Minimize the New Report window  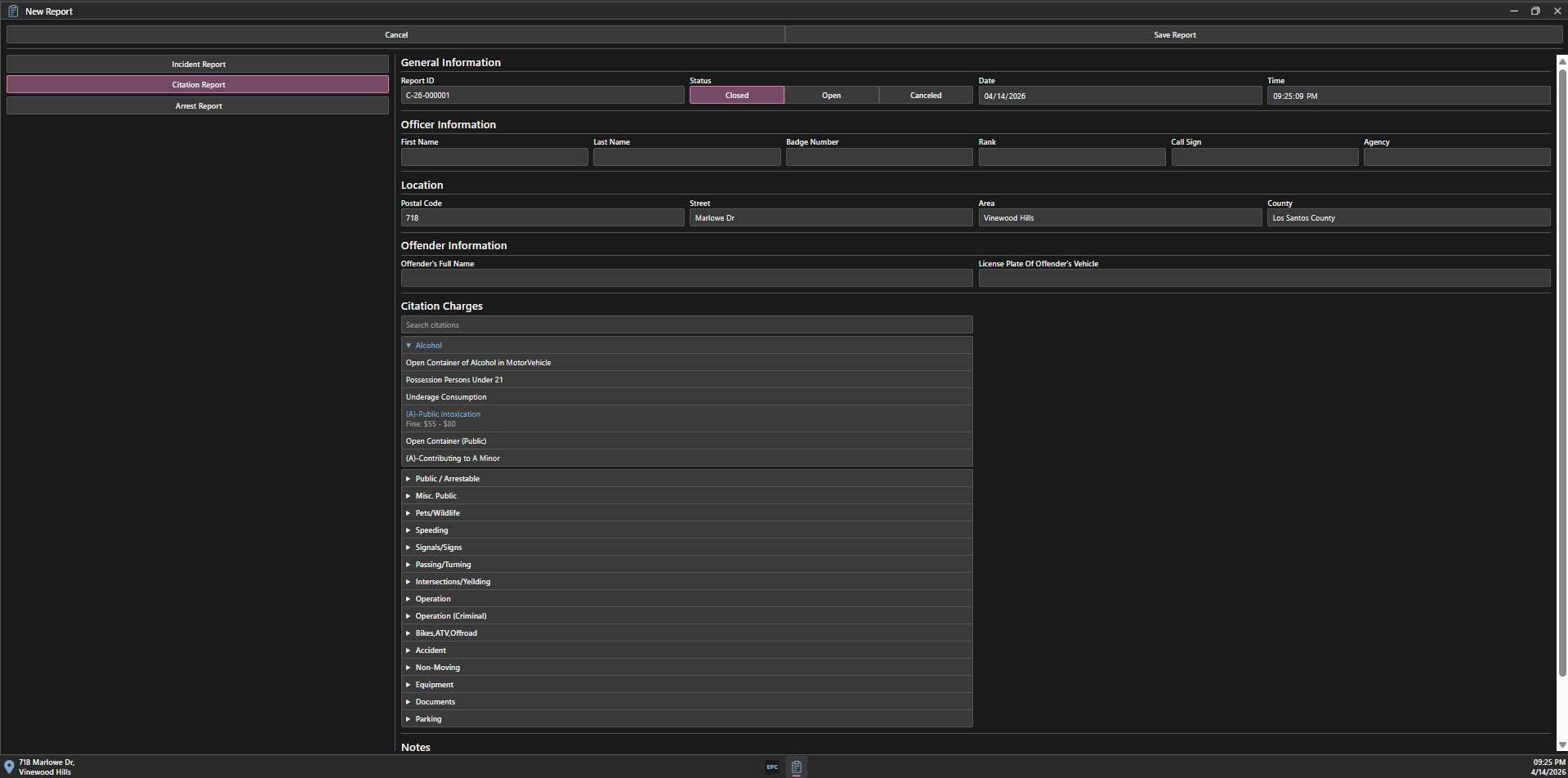[1513, 11]
